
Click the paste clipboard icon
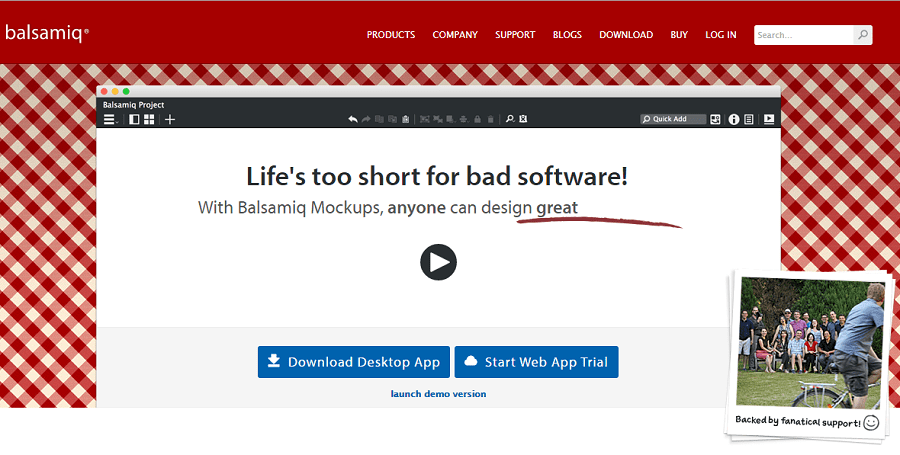[x=406, y=119]
